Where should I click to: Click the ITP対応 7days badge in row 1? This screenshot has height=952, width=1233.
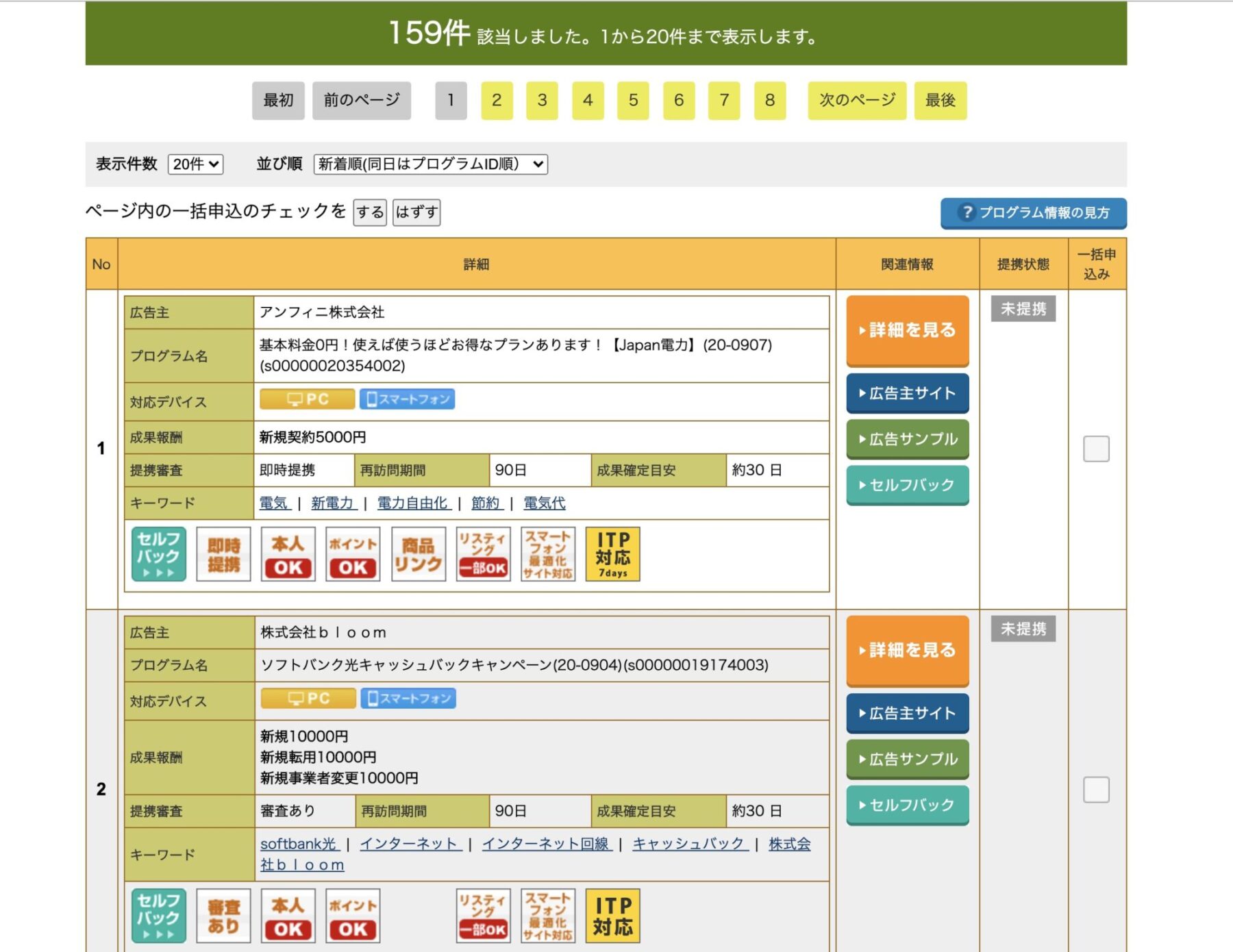click(613, 554)
